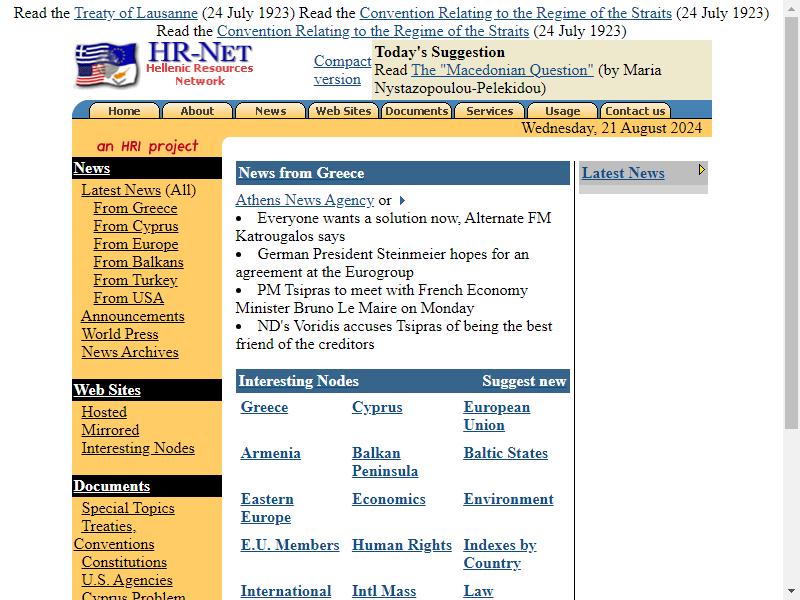The image size is (800, 600).
Task: Open the Athens News Agency link
Action: click(x=305, y=200)
